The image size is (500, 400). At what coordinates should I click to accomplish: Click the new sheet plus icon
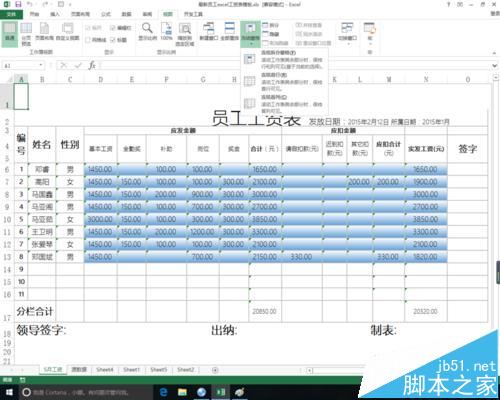[215, 370]
